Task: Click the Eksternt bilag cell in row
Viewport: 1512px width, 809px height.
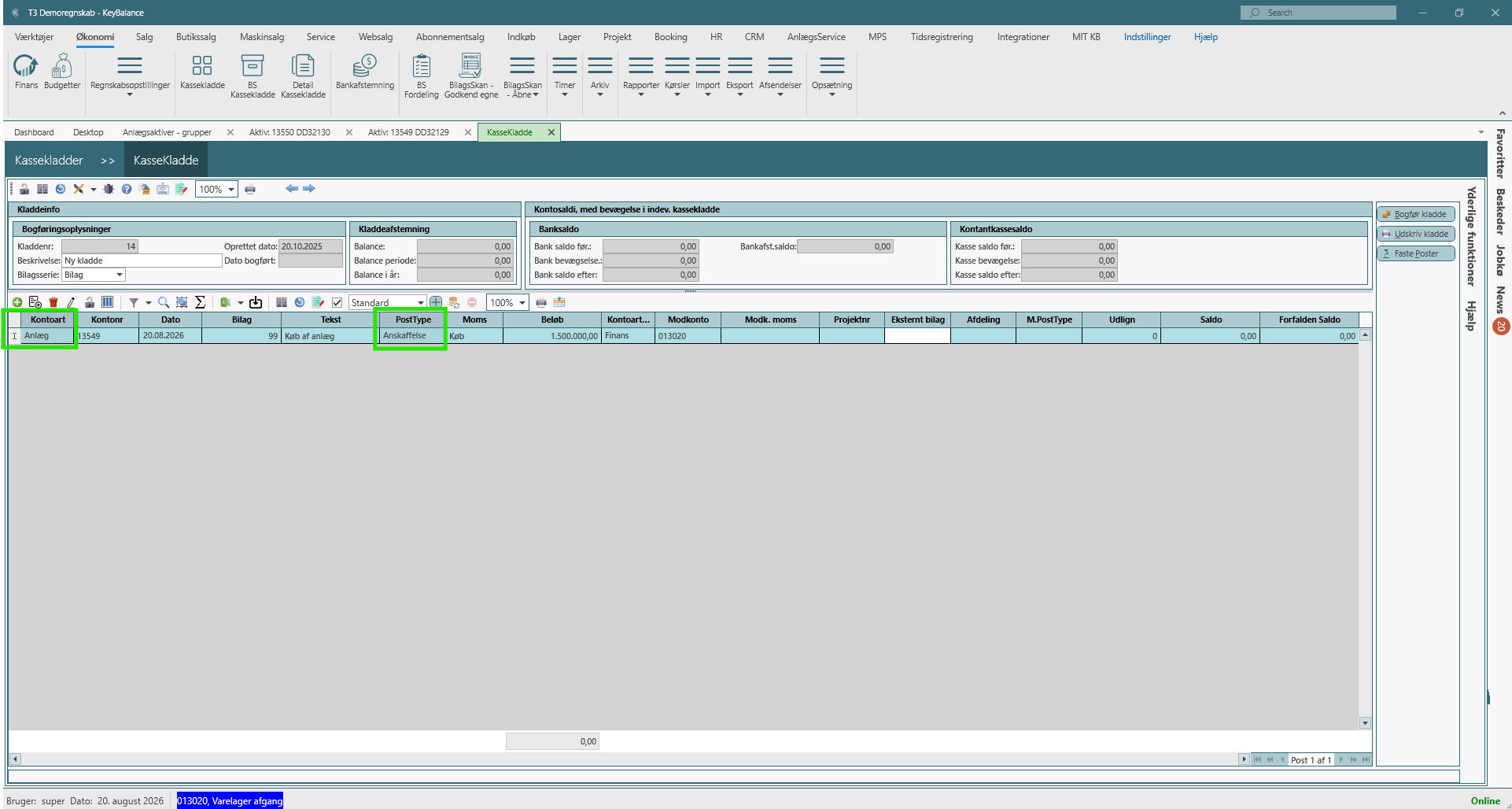Action: (x=917, y=336)
